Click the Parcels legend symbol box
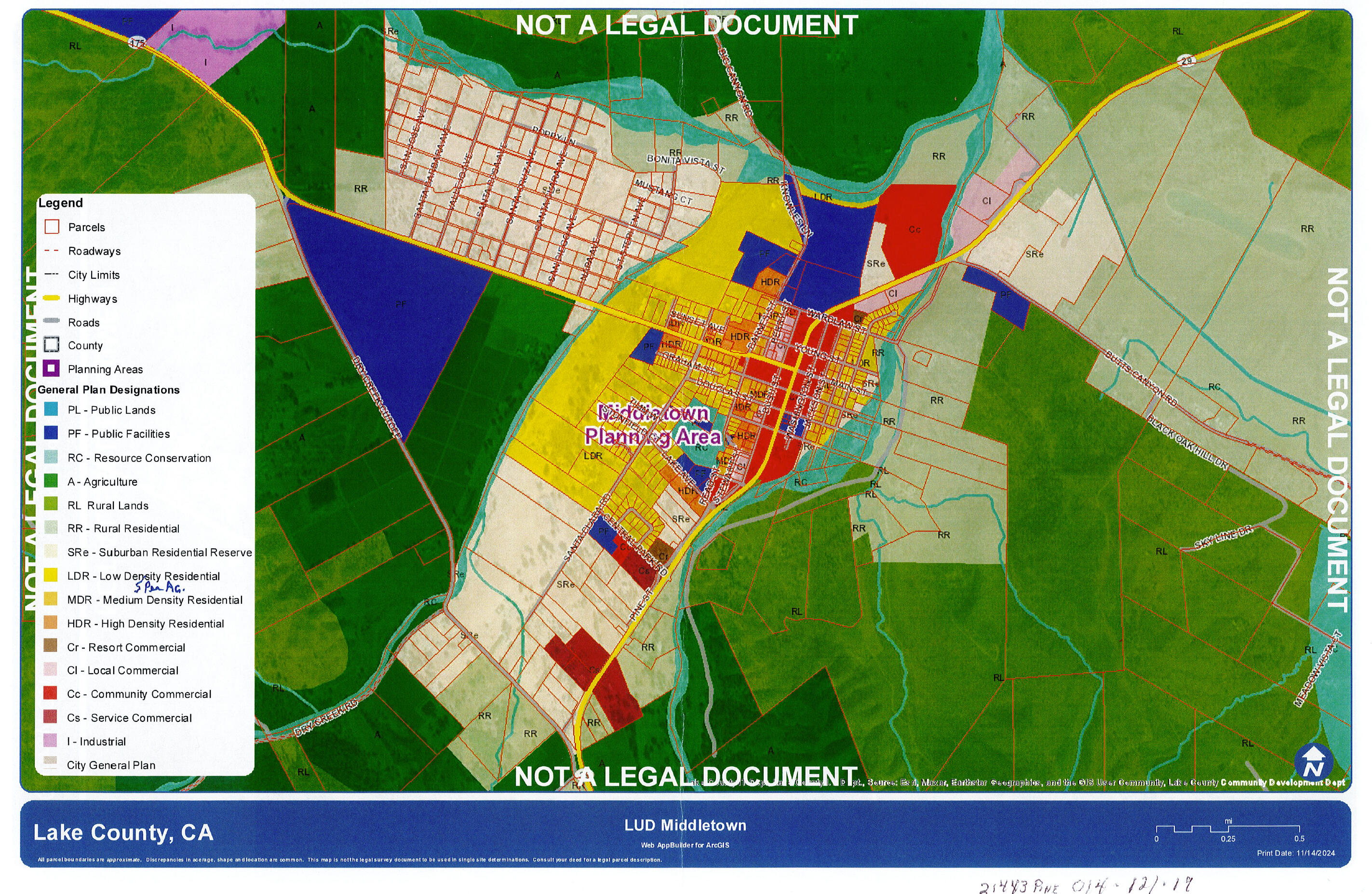The image size is (1372, 894). pos(52,227)
